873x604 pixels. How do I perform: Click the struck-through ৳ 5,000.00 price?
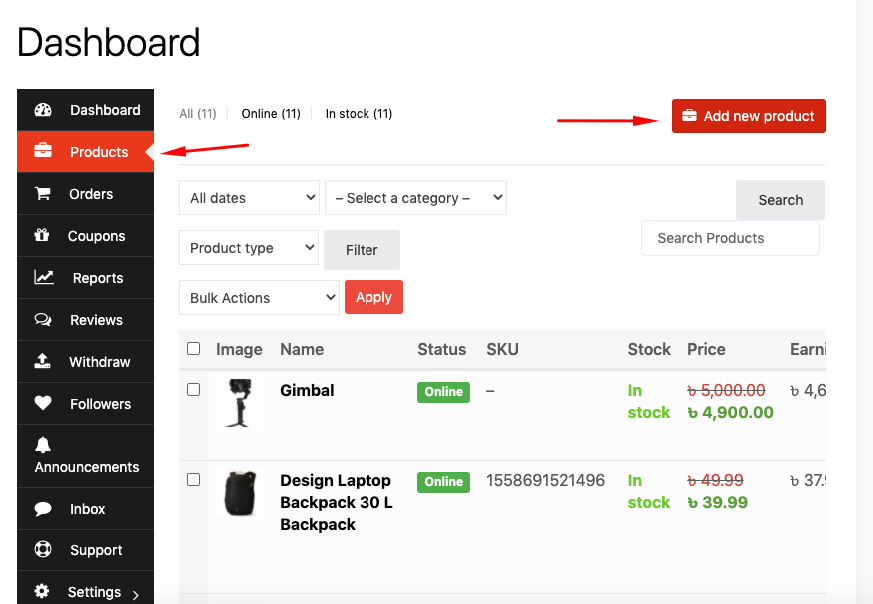(x=726, y=391)
